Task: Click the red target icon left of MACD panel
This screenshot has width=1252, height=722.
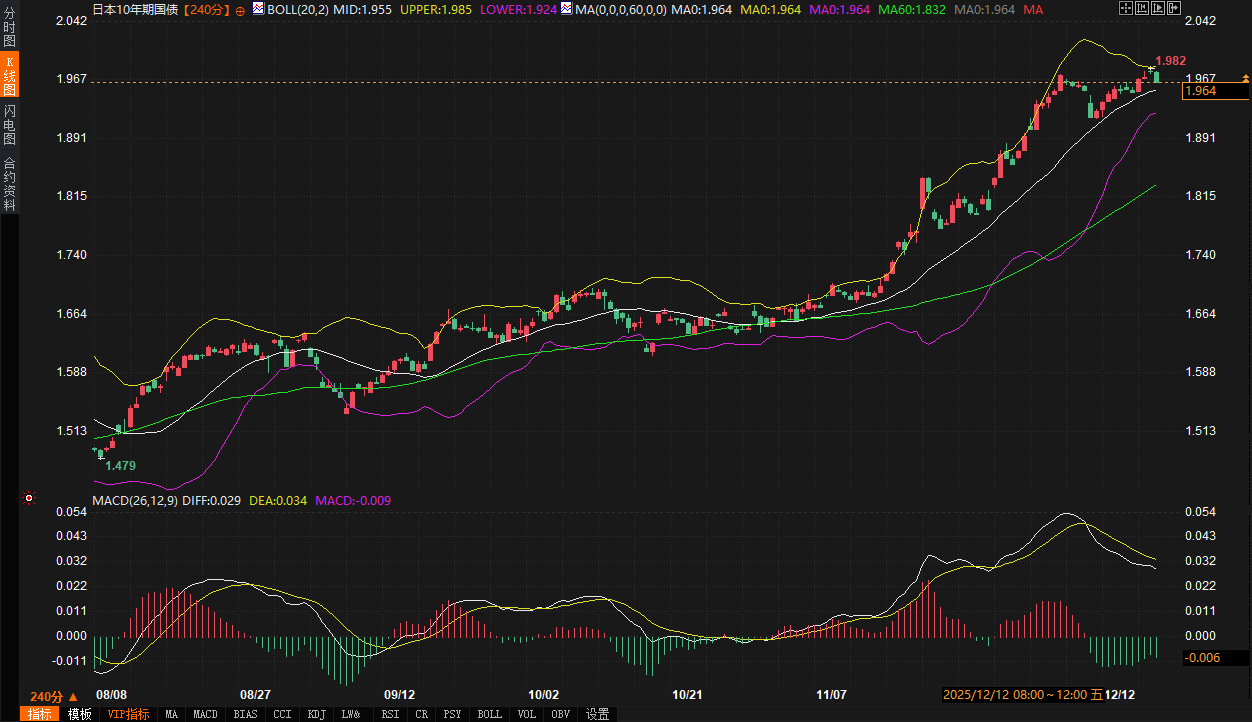Action: point(29,498)
